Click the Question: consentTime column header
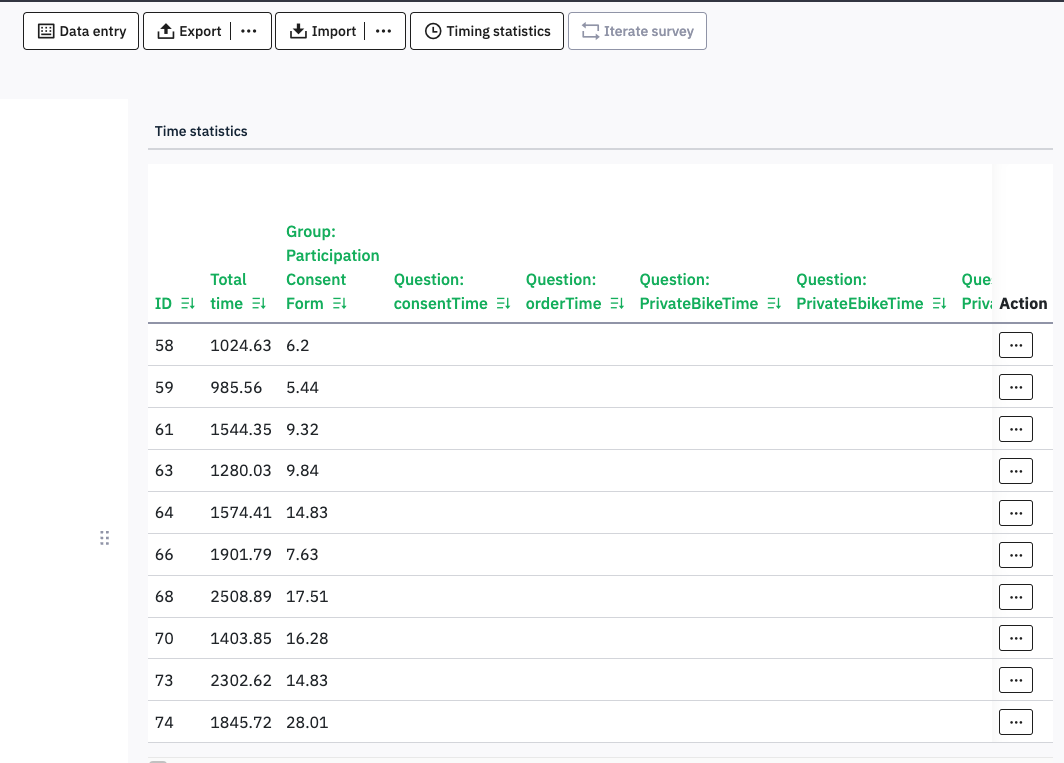The width and height of the screenshot is (1064, 763). pos(441,292)
